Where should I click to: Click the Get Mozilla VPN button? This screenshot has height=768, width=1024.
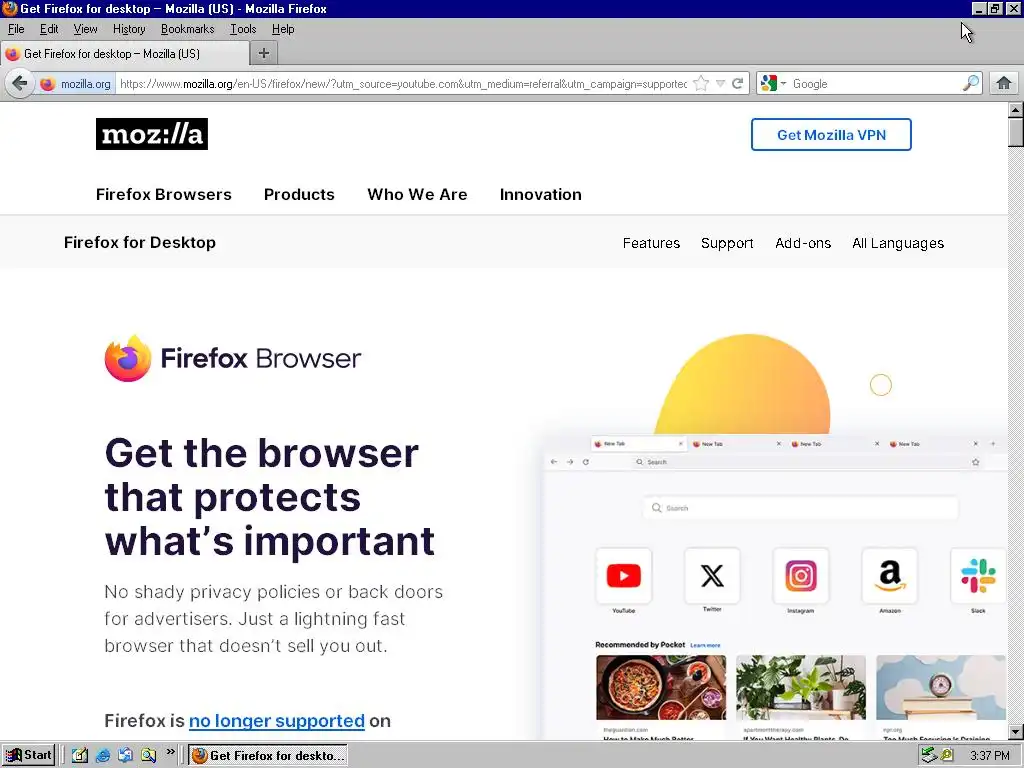pyautogui.click(x=831, y=135)
